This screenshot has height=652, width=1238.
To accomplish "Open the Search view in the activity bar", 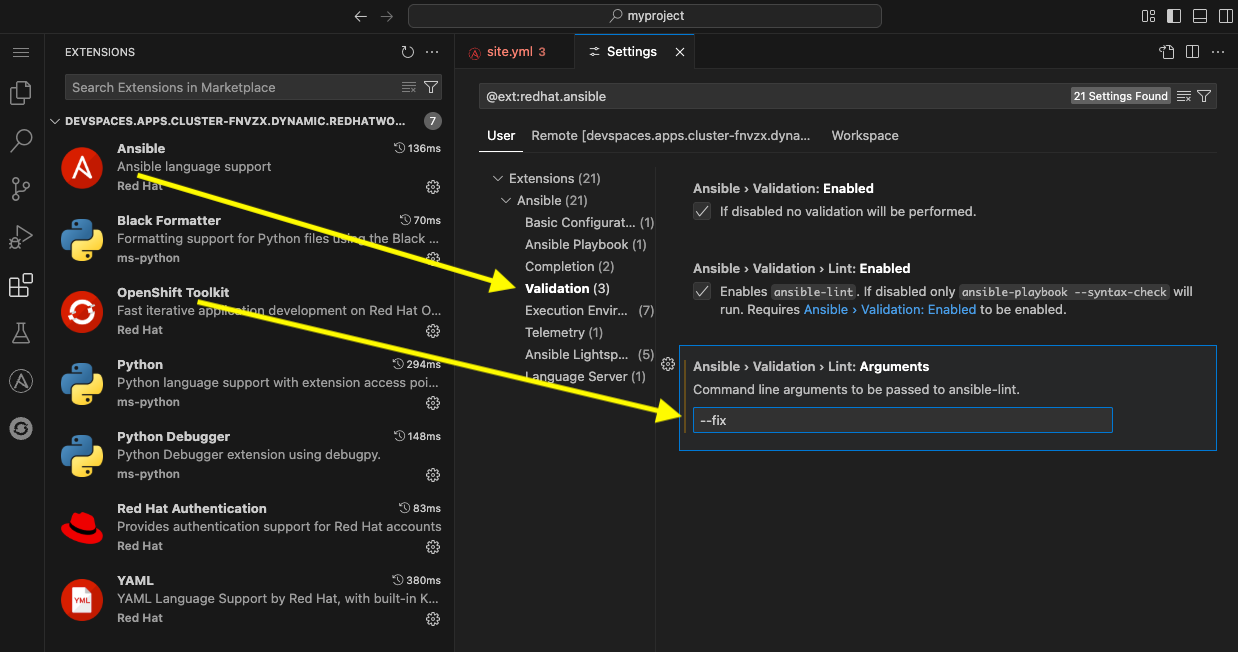I will (21, 140).
